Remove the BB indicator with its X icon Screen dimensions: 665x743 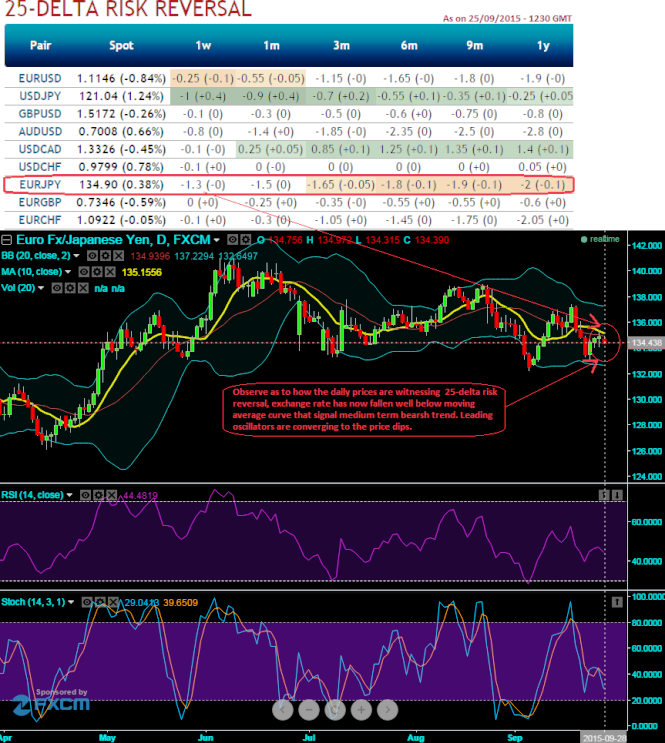click(x=118, y=256)
